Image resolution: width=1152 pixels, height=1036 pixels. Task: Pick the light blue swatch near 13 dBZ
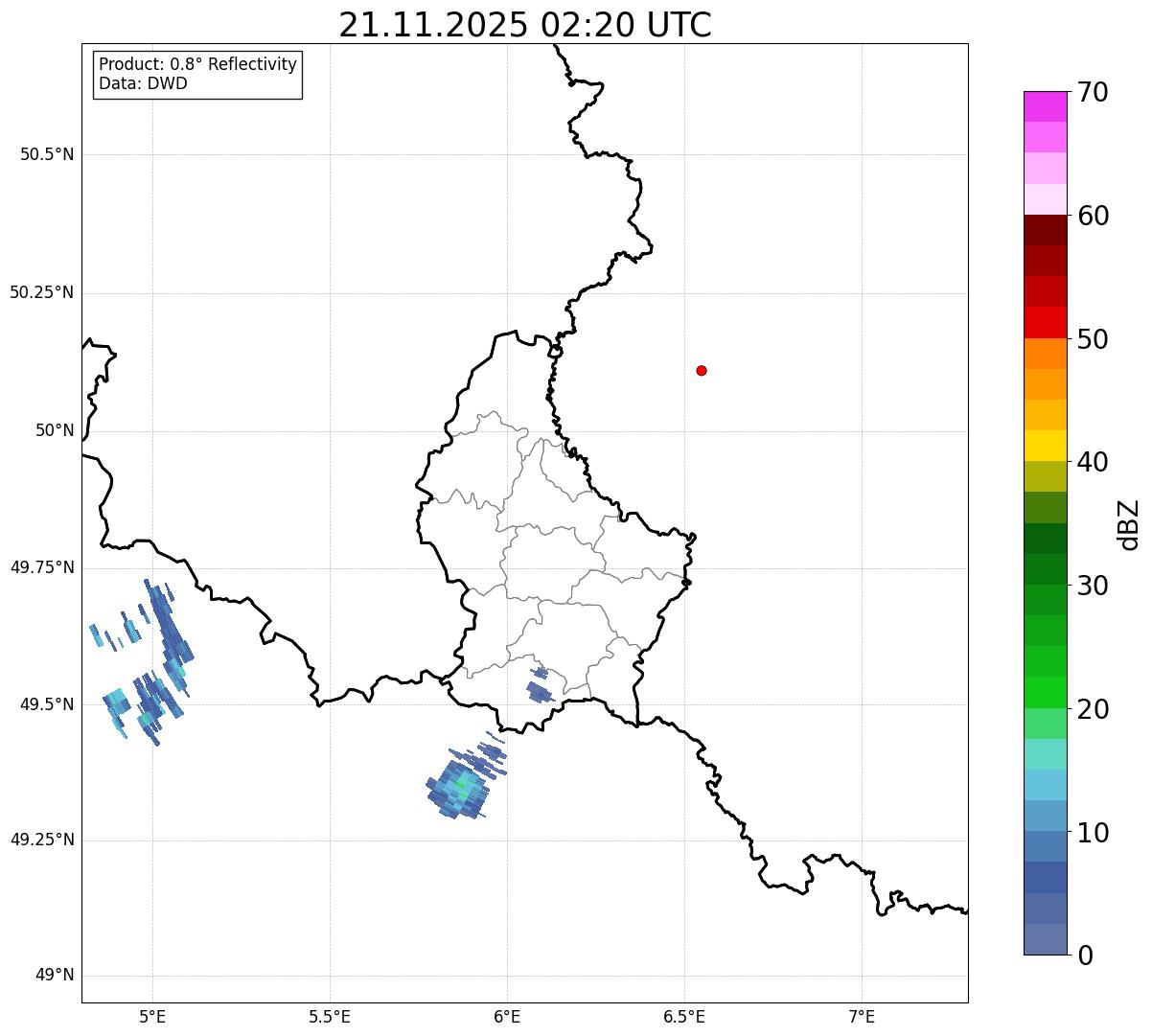point(1045,785)
